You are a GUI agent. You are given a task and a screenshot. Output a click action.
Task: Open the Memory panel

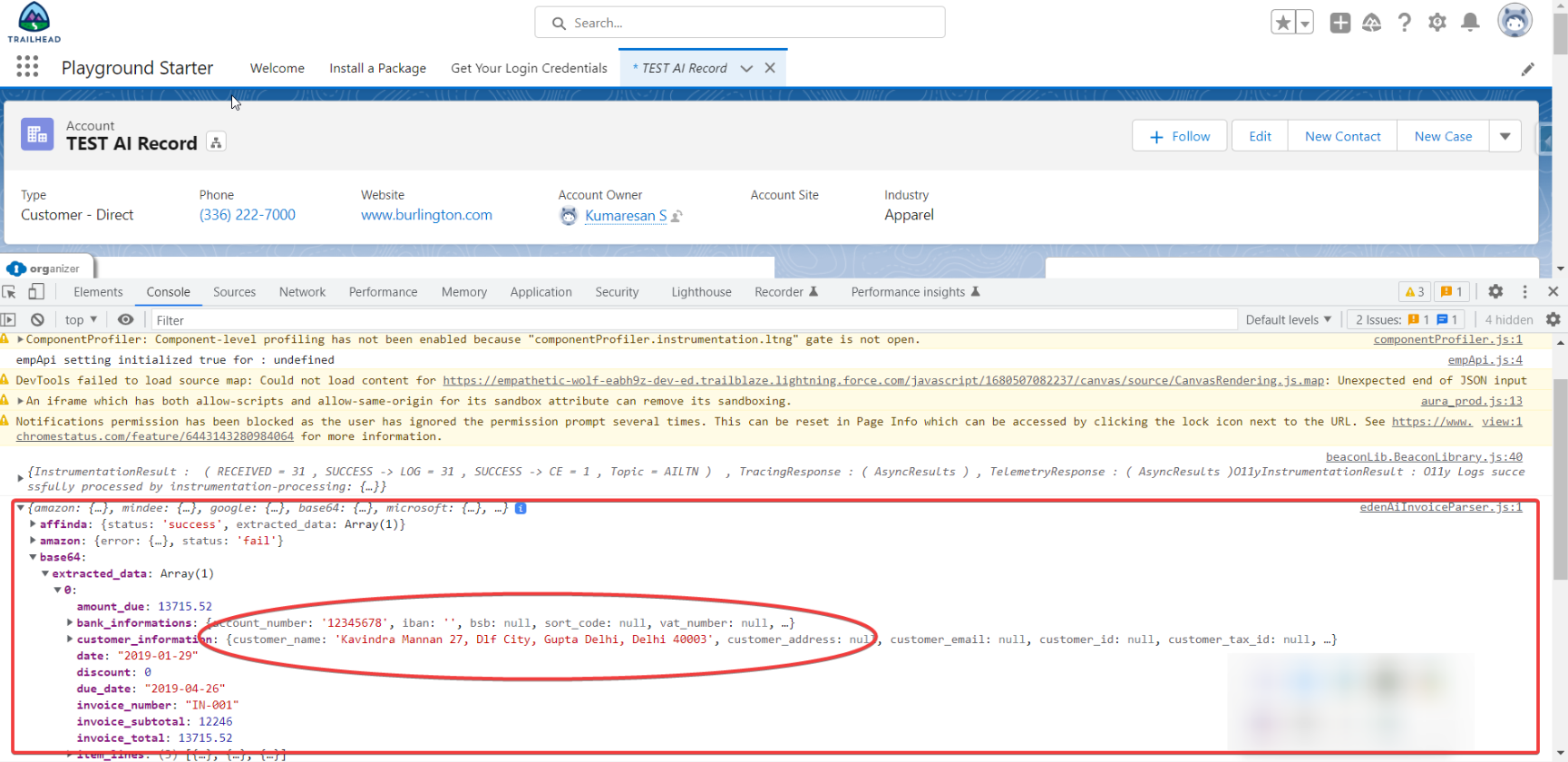pyautogui.click(x=464, y=292)
